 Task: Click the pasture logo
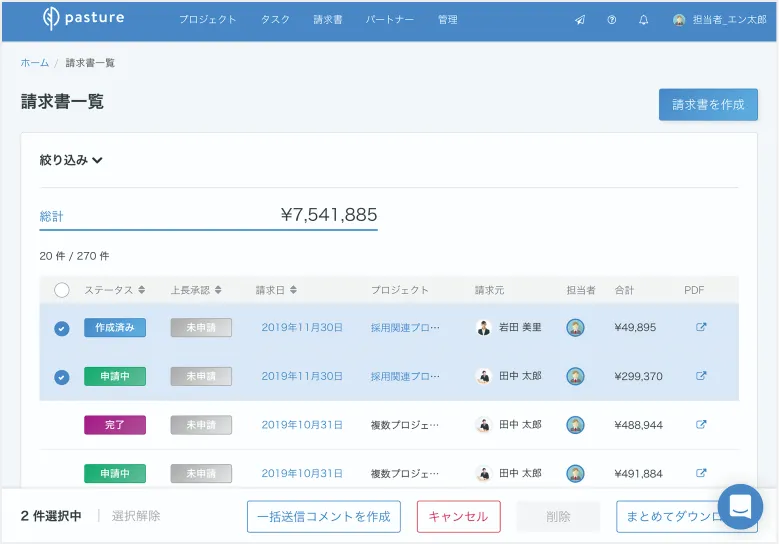84,19
